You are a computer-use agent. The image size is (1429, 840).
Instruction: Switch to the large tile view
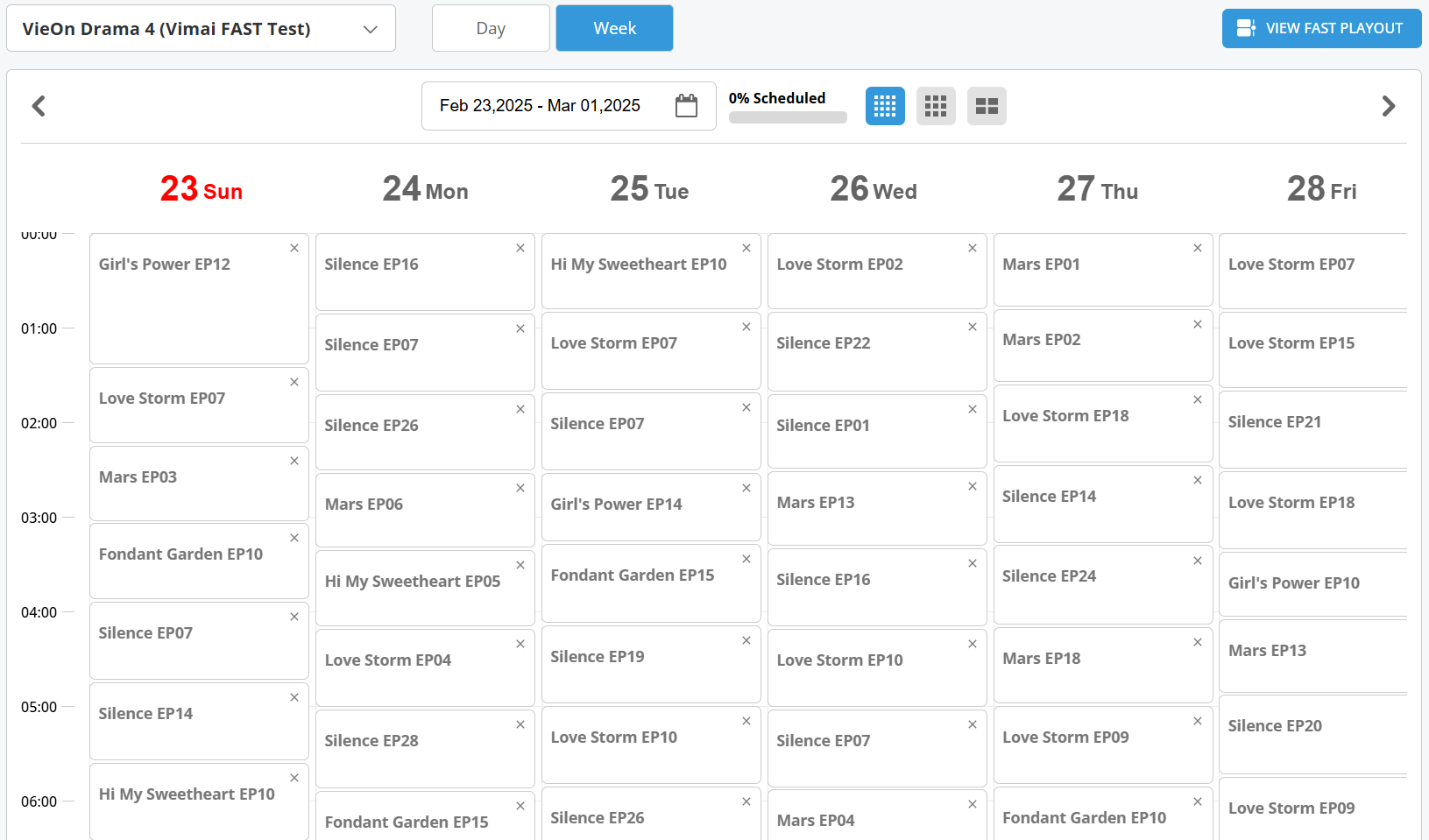(987, 106)
